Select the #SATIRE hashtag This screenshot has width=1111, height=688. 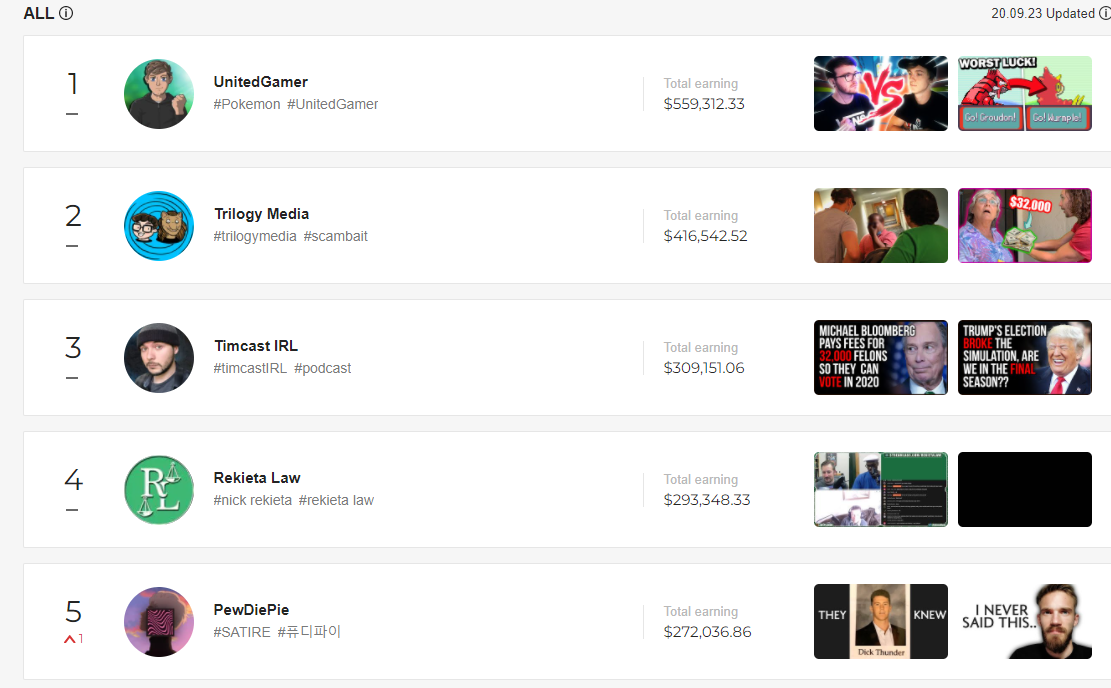pos(242,632)
